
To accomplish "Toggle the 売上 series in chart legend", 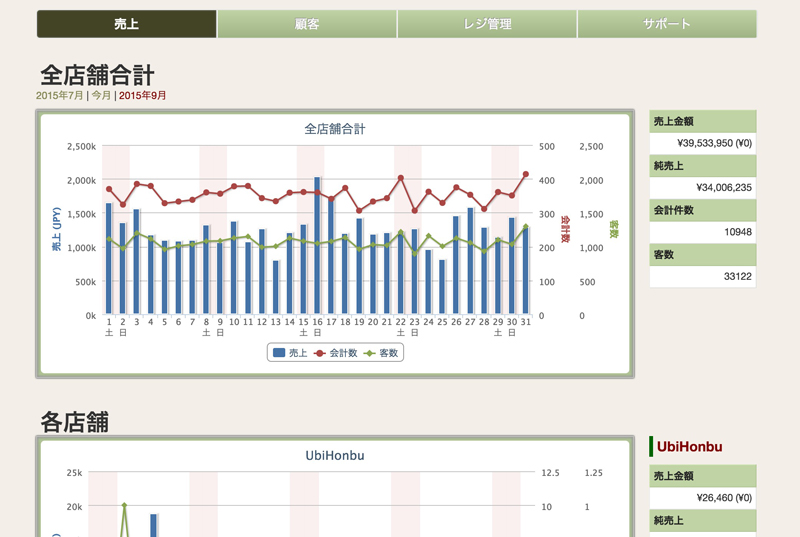I will tap(290, 353).
